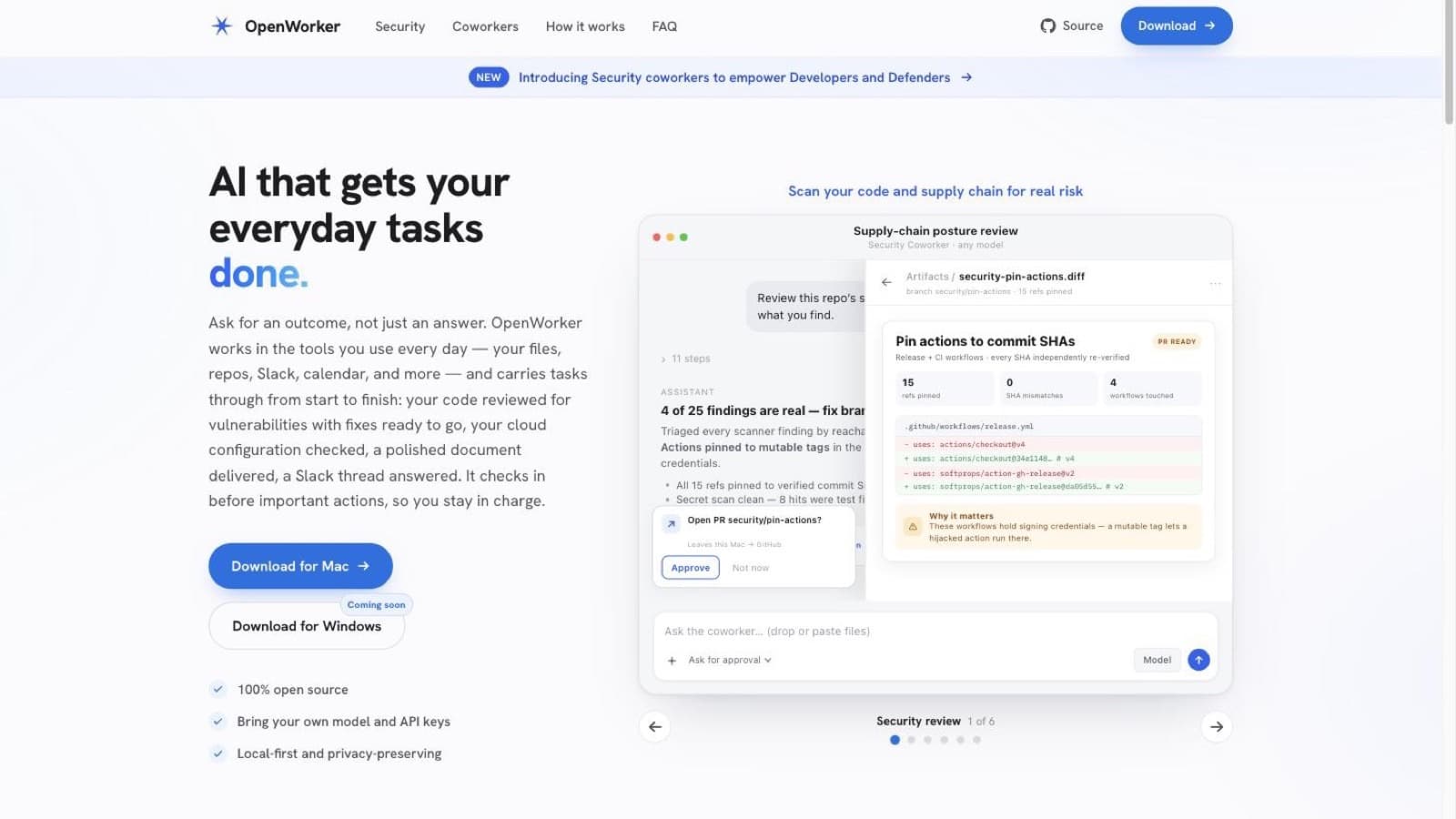Viewport: 1456px width, 819px height.
Task: Click the page vertical scrollbar thumb
Action: coord(1449,62)
